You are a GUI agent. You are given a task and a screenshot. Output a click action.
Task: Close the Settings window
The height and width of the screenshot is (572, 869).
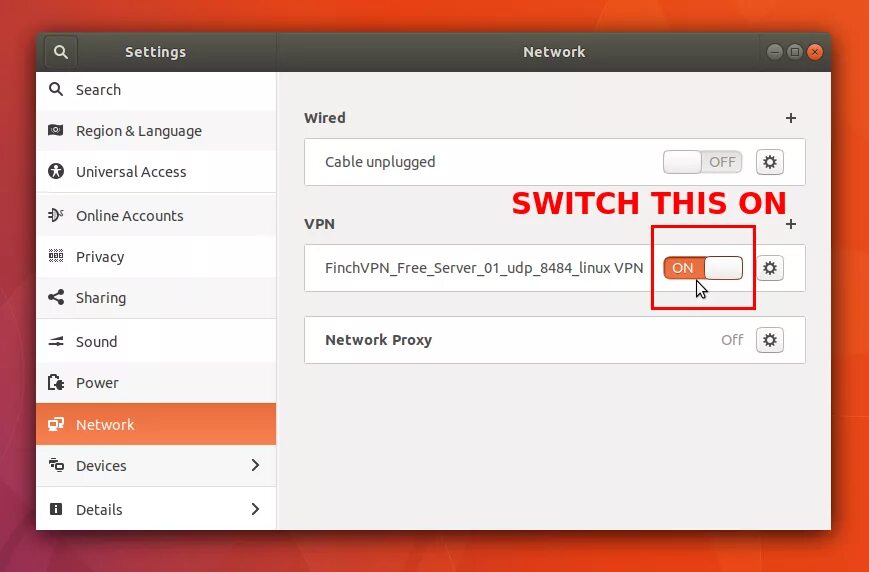[814, 52]
